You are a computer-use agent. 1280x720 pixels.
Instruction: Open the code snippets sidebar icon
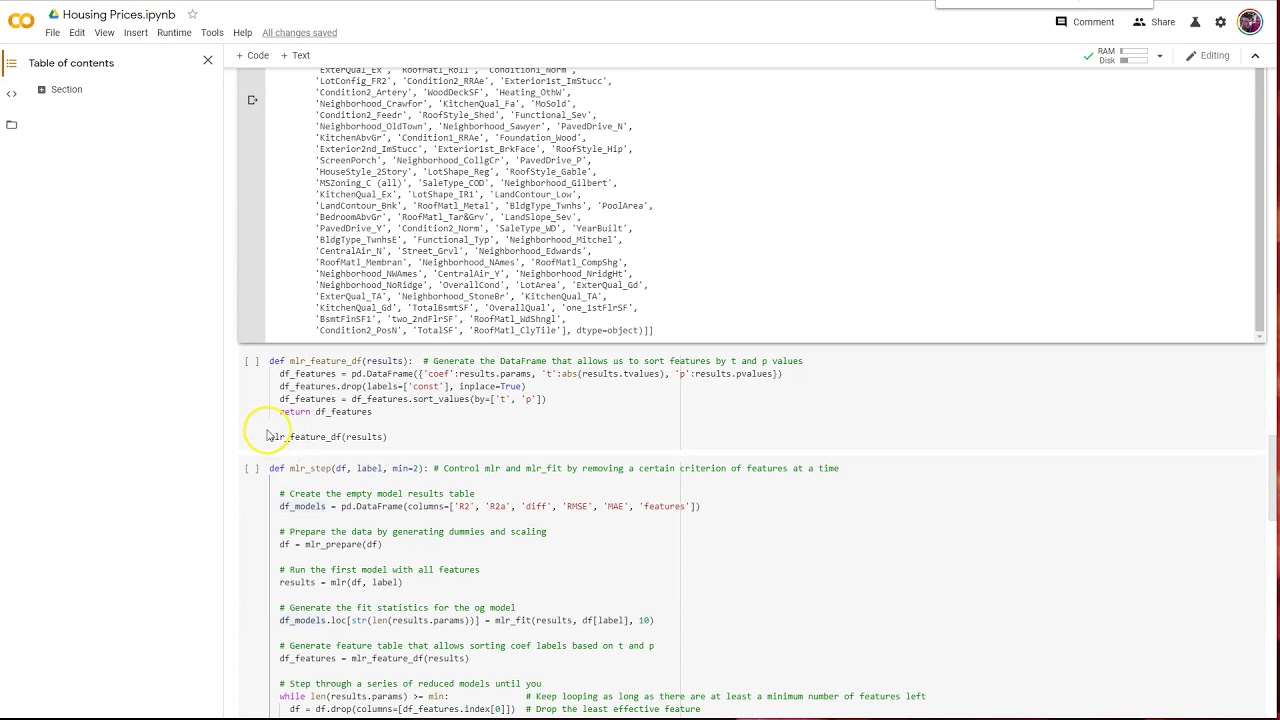point(11,94)
